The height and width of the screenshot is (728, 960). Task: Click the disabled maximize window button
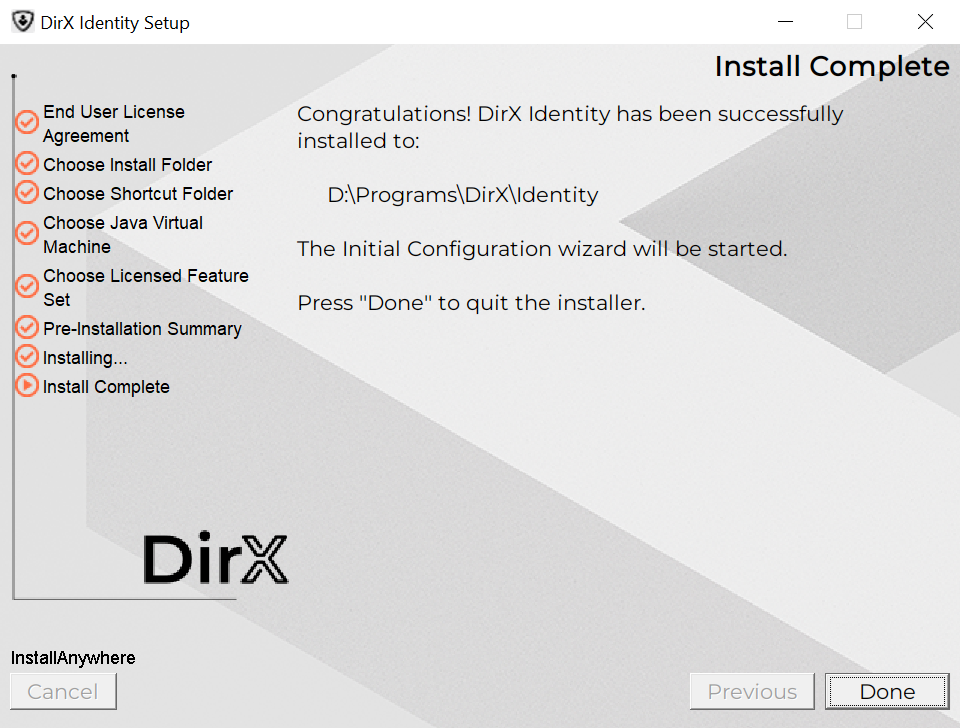coord(854,22)
